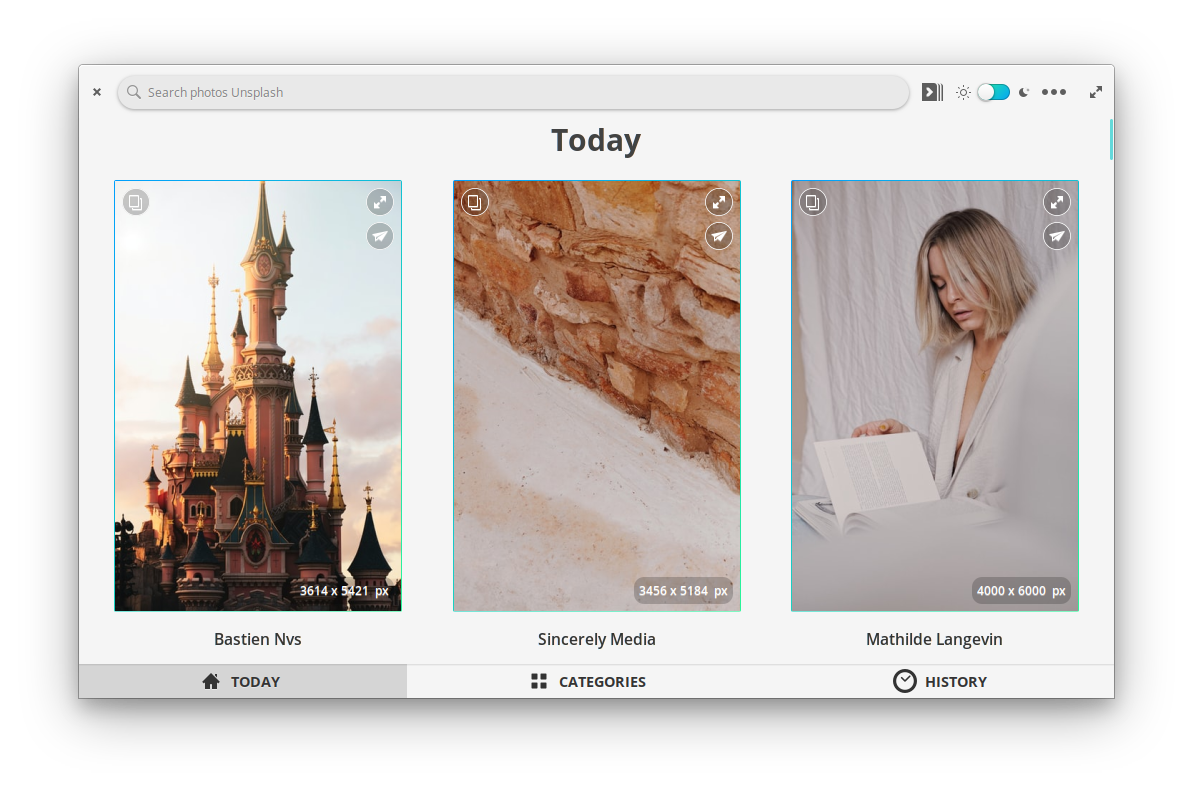The width and height of the screenshot is (1193, 791).
Task: Open author Mathilde Langevin link
Action: click(934, 639)
